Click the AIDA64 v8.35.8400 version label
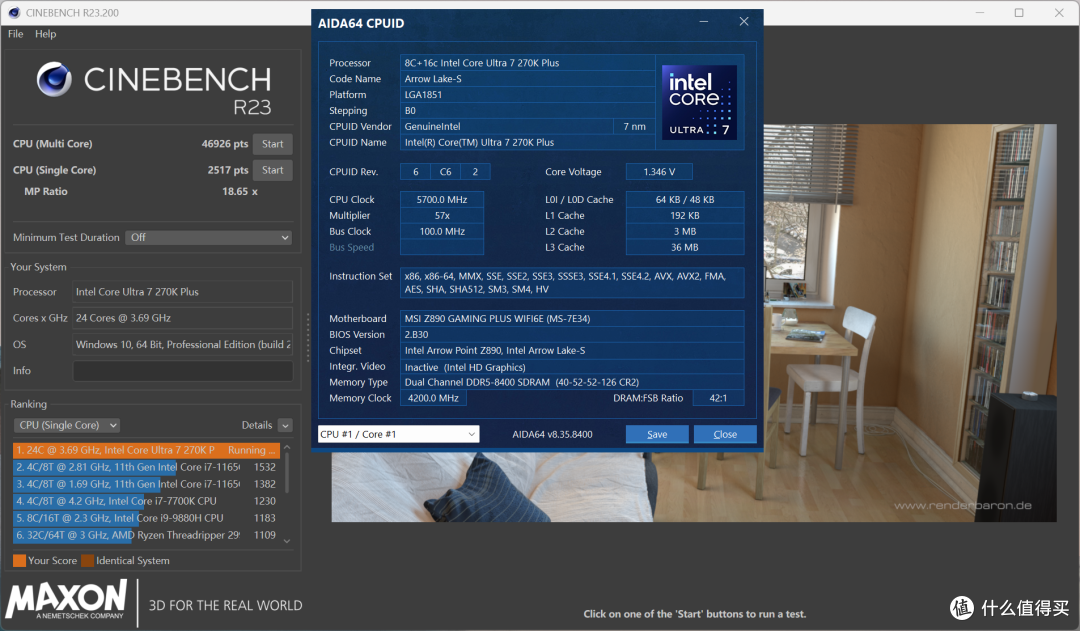Viewport: 1080px width, 631px height. point(552,434)
